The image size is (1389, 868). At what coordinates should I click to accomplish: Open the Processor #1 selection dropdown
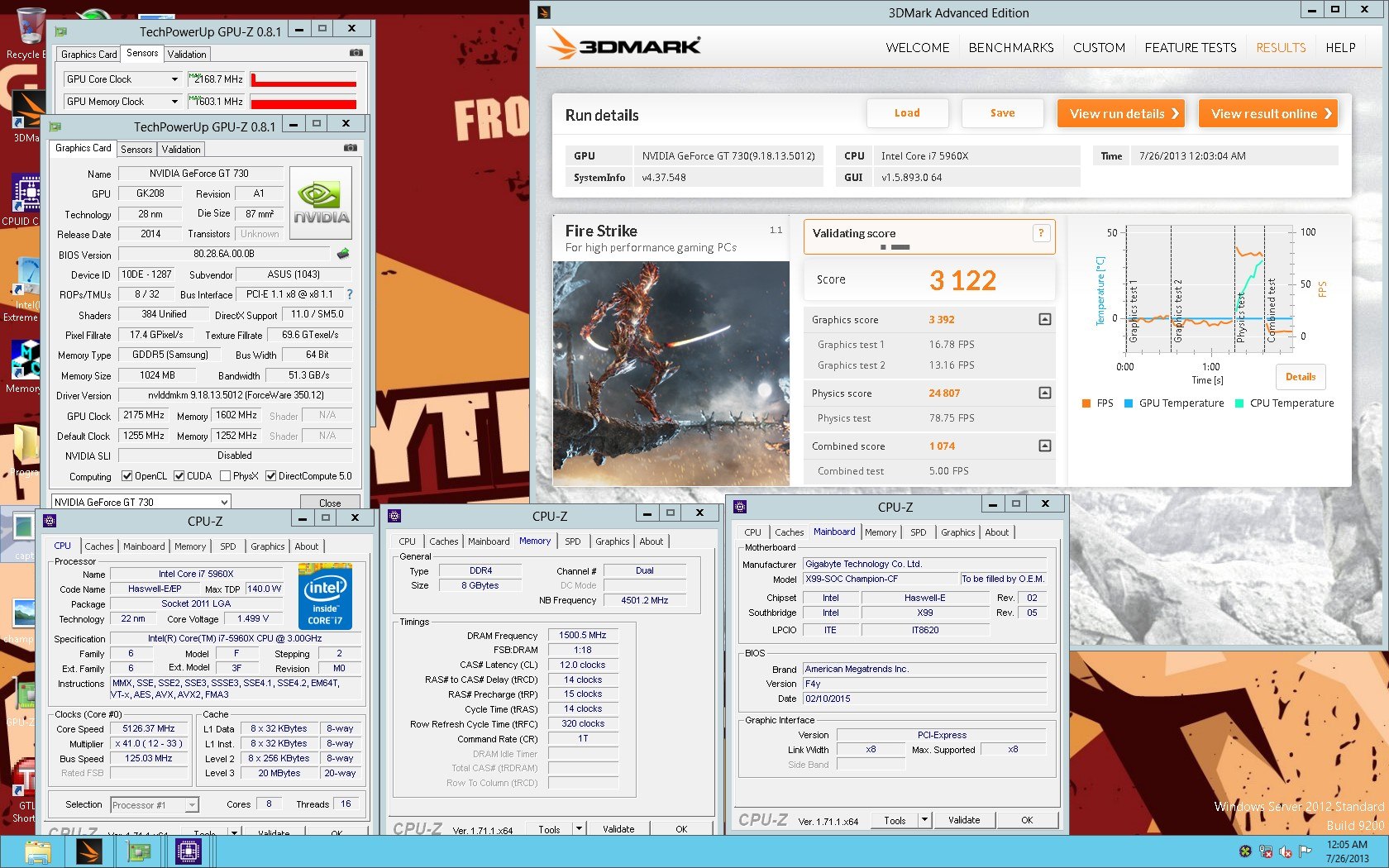[155, 805]
